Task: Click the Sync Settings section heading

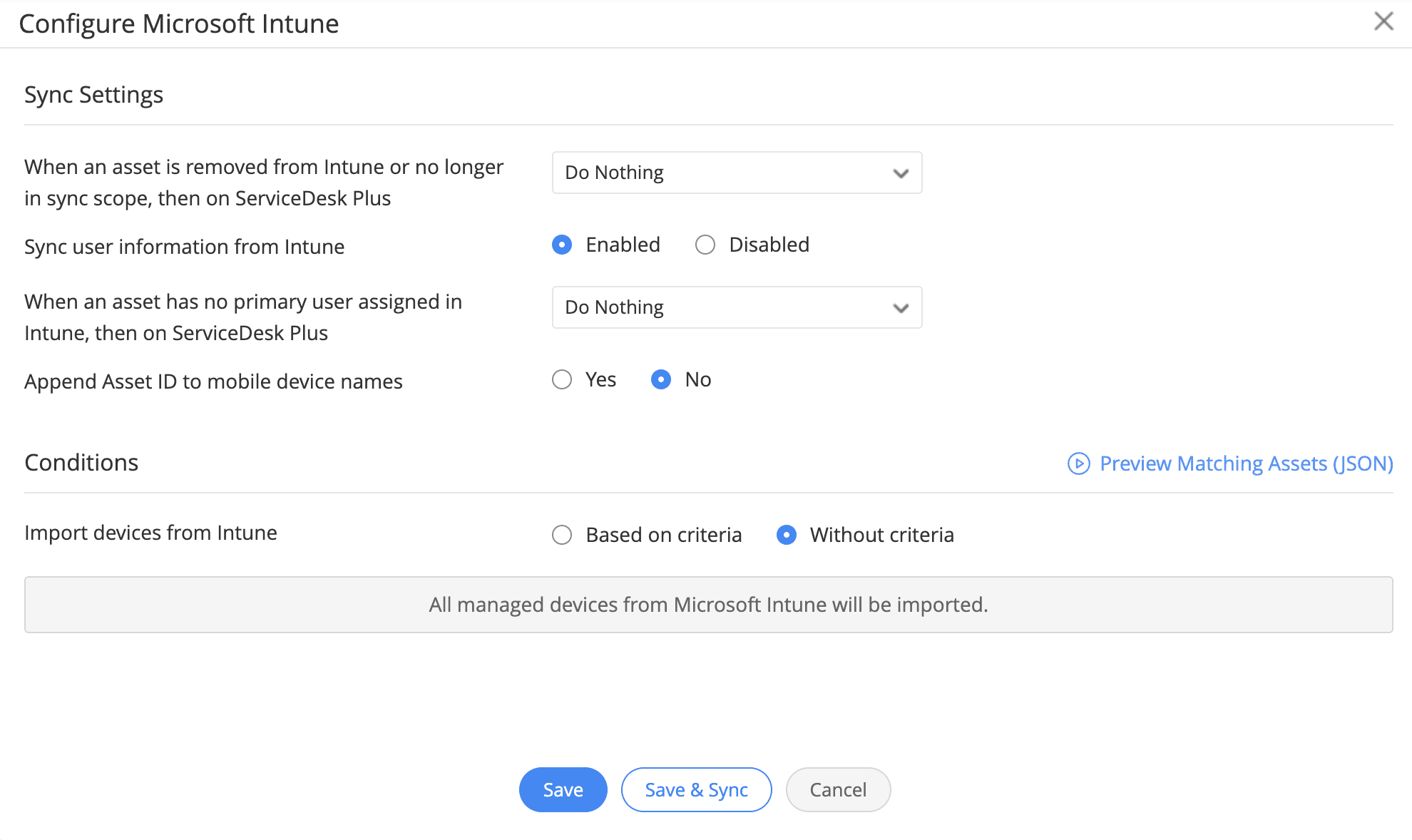Action: (93, 95)
